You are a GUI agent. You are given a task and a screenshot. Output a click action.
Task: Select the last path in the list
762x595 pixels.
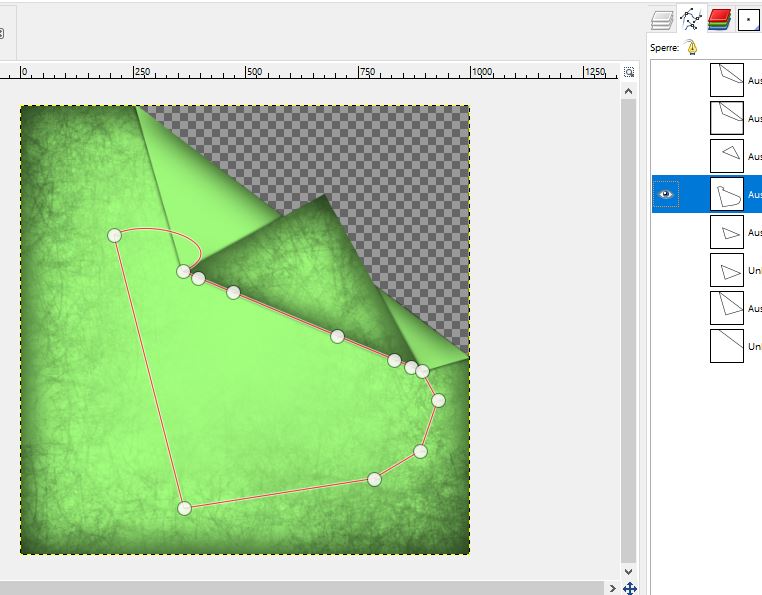click(x=727, y=346)
